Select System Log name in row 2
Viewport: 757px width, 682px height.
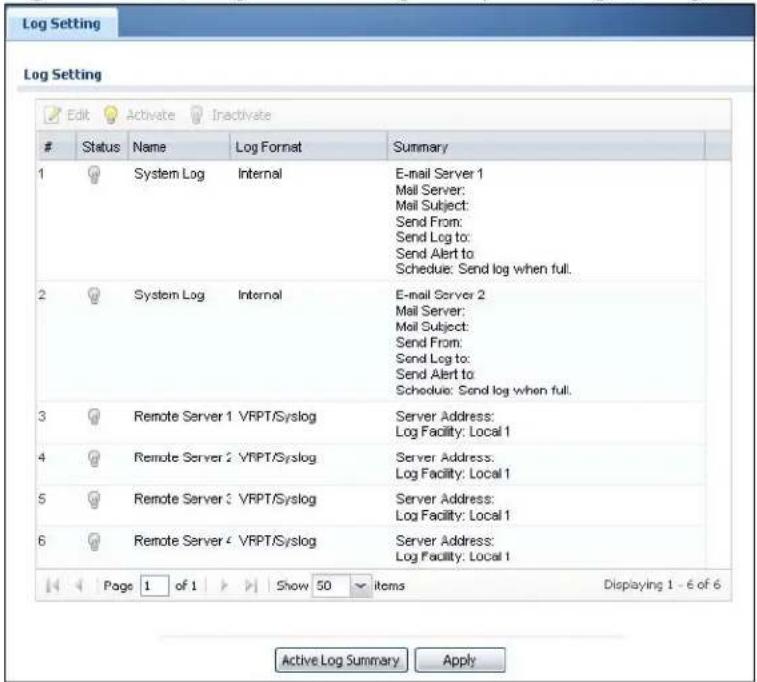[x=169, y=295]
